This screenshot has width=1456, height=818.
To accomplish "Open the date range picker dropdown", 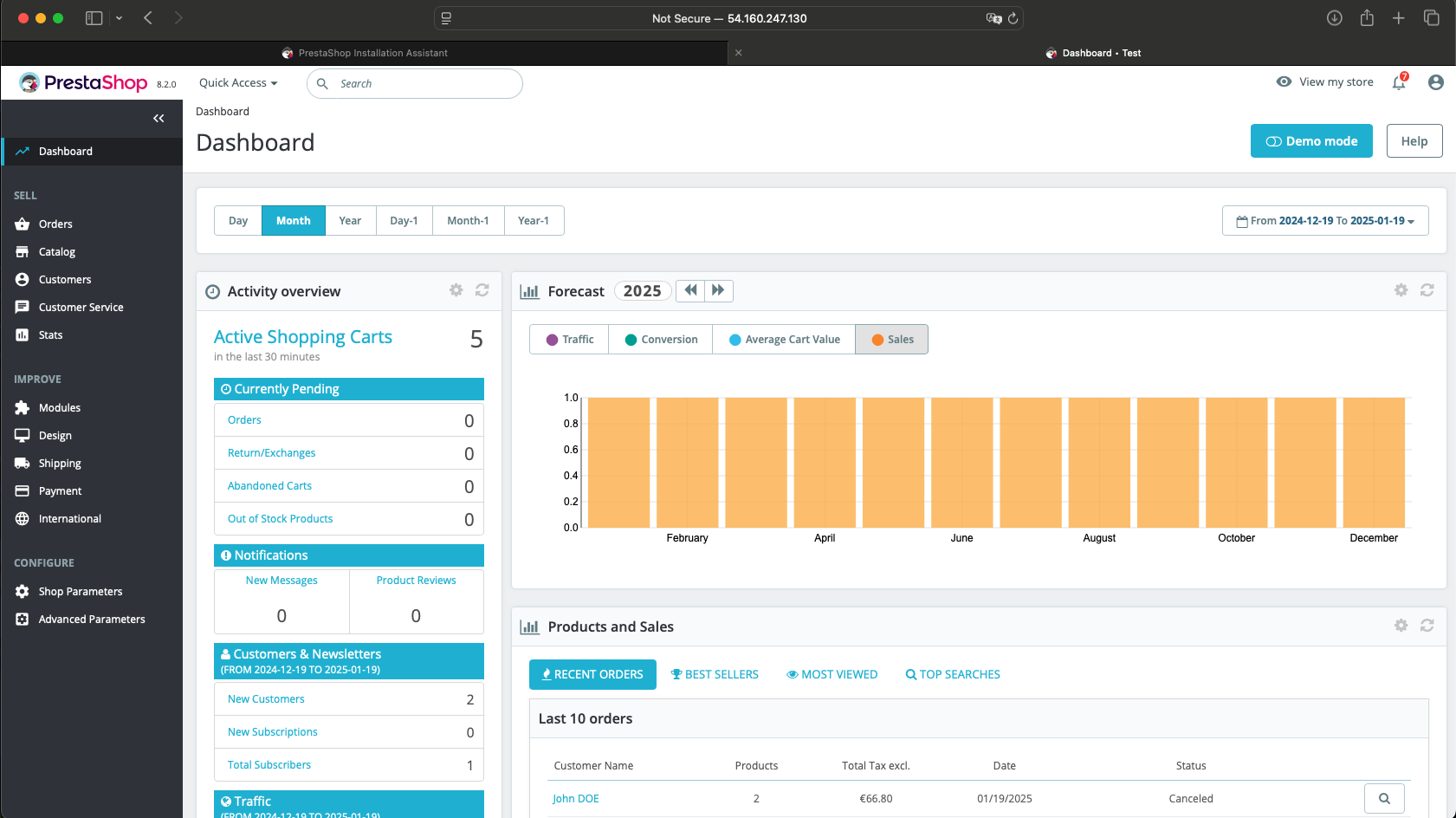I will 1324,221.
